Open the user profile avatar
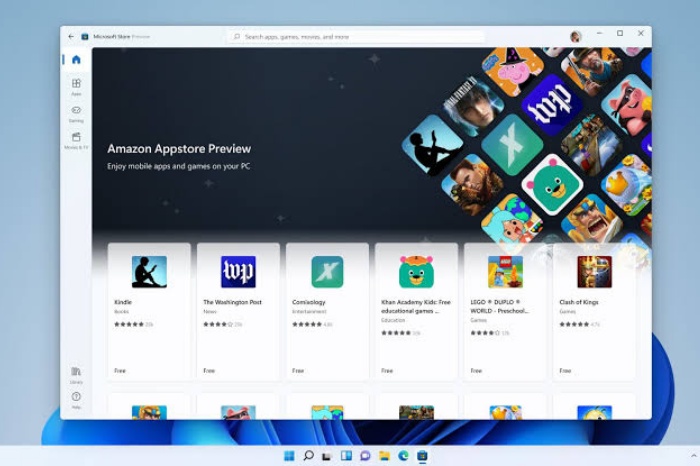This screenshot has height=466, width=700. (576, 37)
